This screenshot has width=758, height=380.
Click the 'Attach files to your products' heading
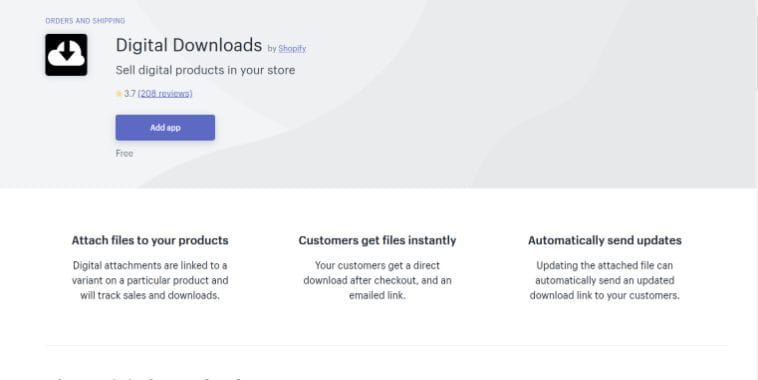click(x=150, y=240)
